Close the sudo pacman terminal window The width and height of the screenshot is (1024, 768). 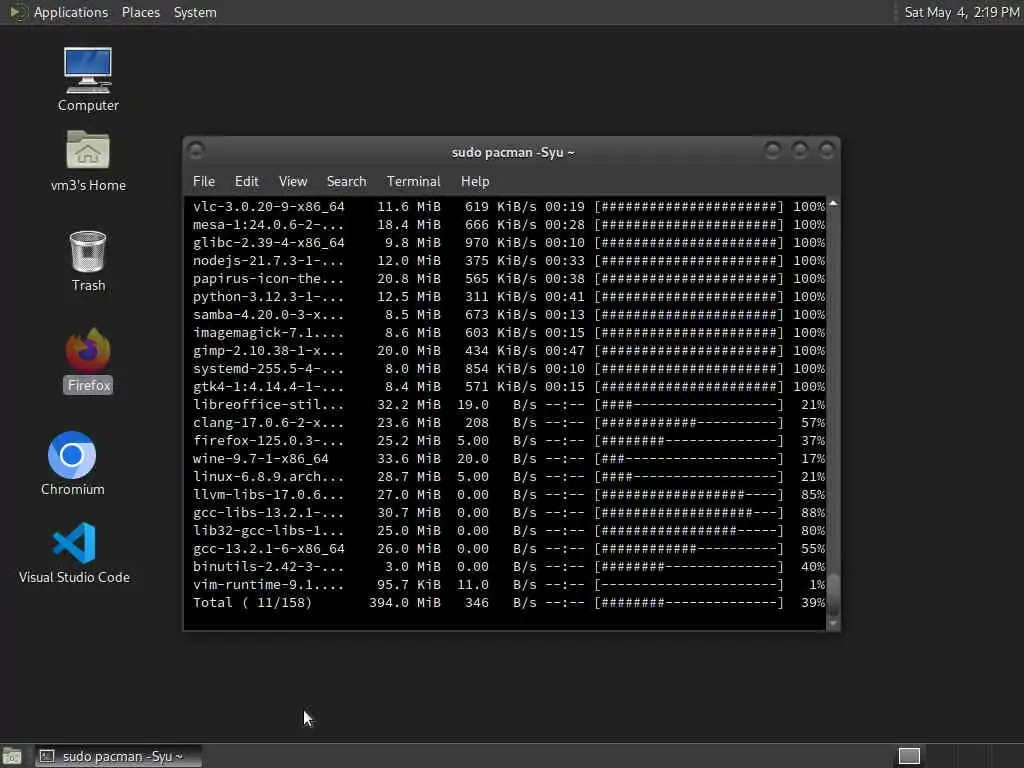(x=827, y=151)
